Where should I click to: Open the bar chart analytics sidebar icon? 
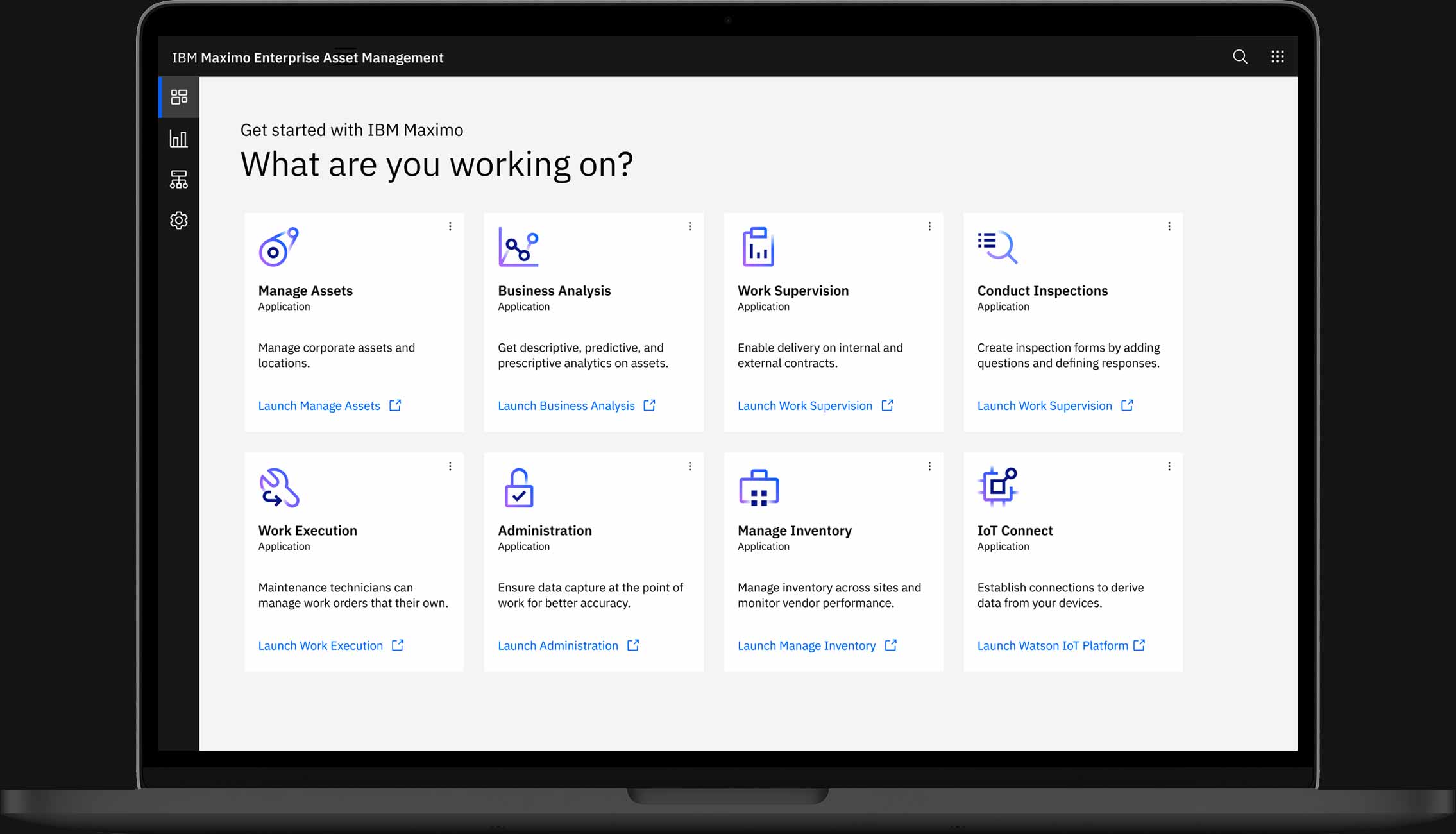pos(179,138)
